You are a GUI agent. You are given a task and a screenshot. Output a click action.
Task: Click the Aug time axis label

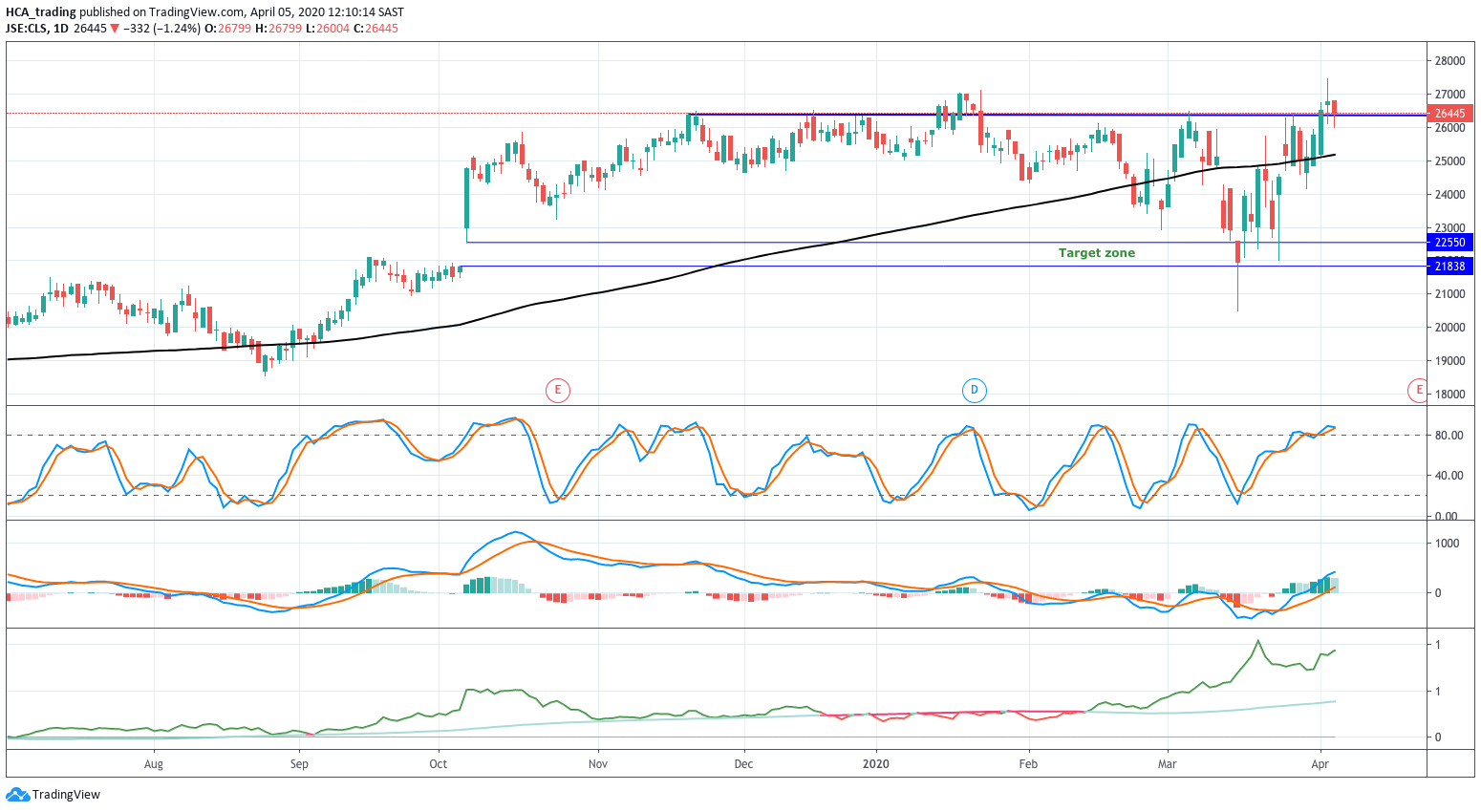coord(154,764)
